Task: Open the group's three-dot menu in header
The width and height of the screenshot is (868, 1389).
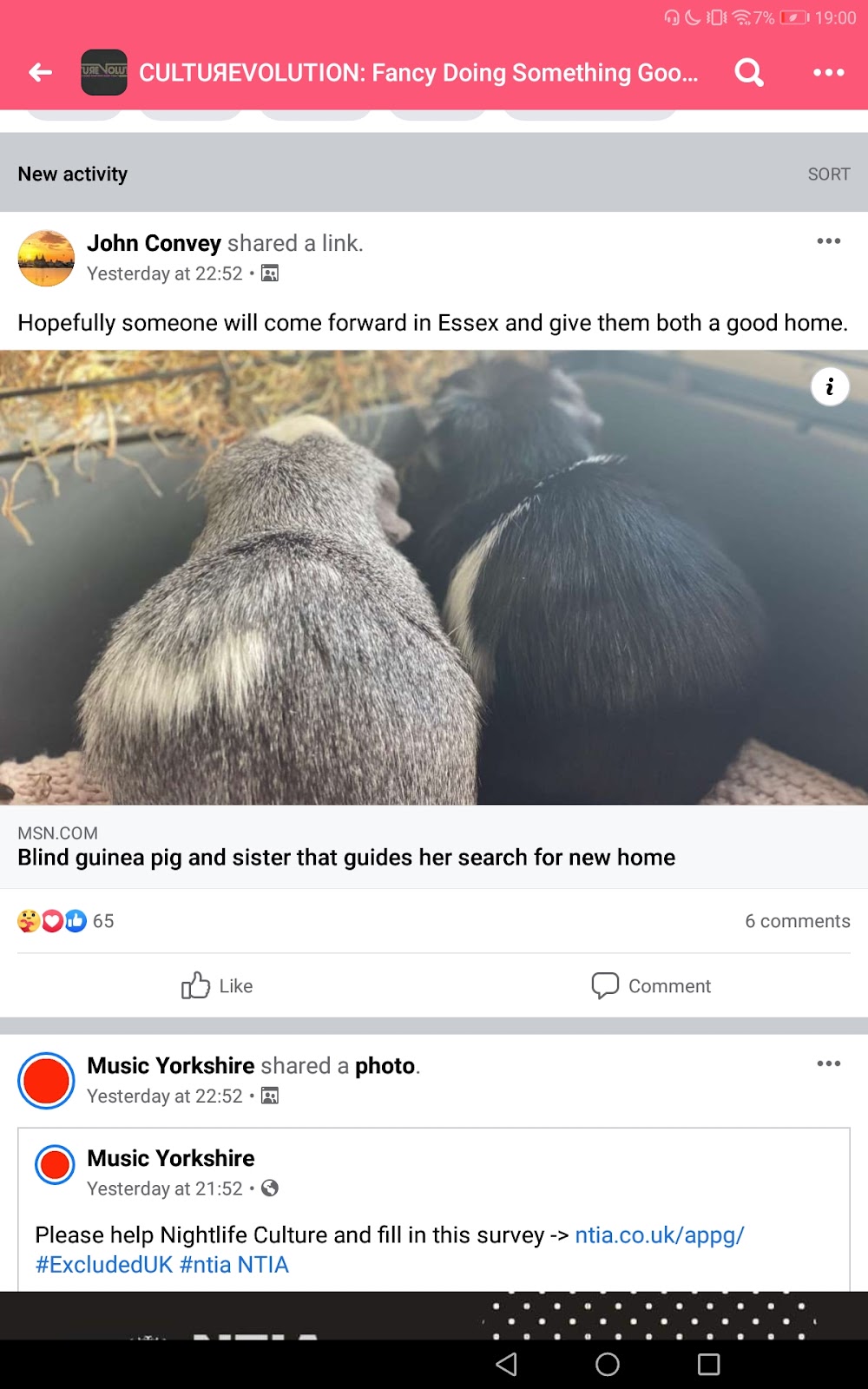Action: [828, 72]
